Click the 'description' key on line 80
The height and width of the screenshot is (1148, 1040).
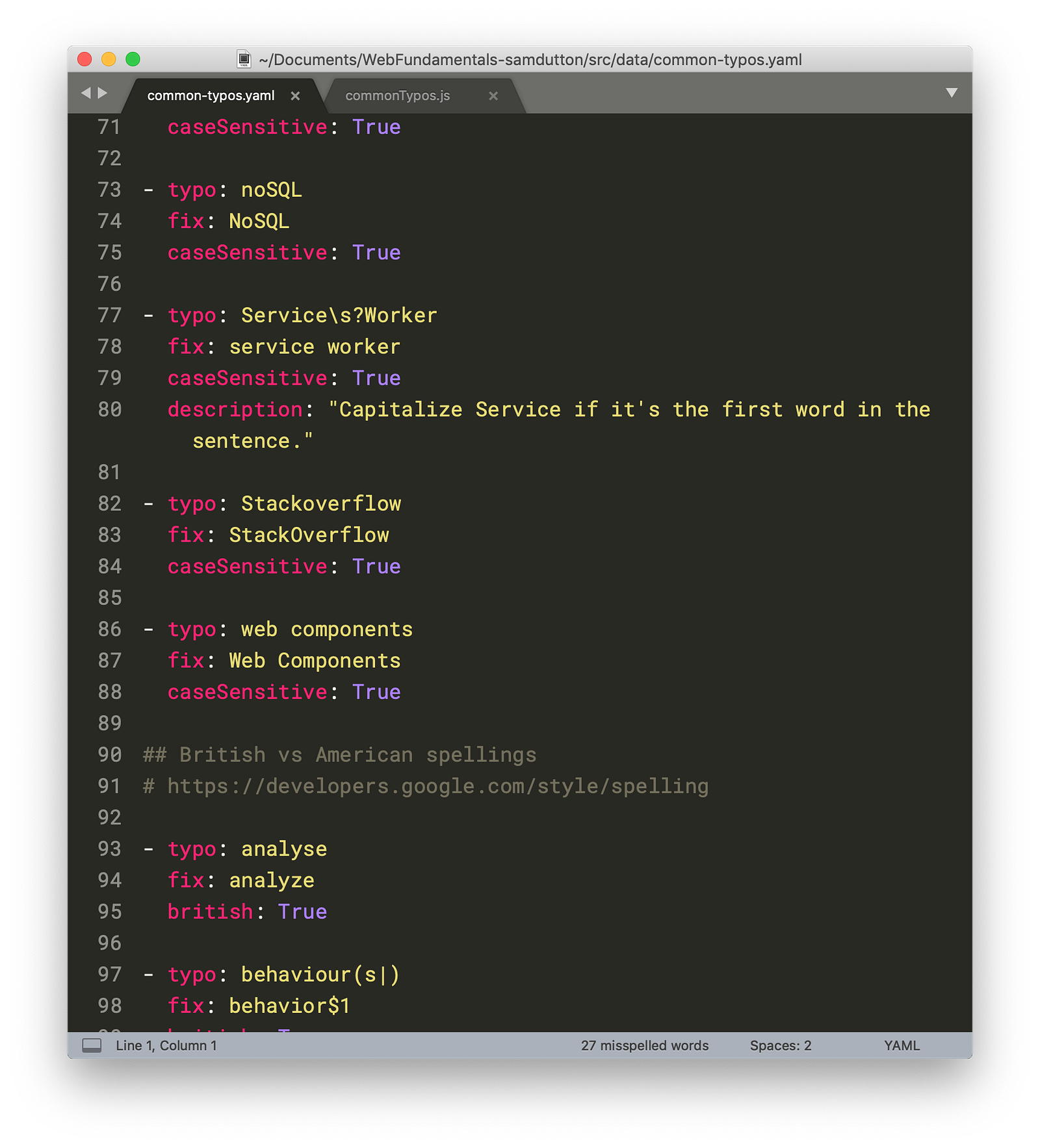click(235, 409)
